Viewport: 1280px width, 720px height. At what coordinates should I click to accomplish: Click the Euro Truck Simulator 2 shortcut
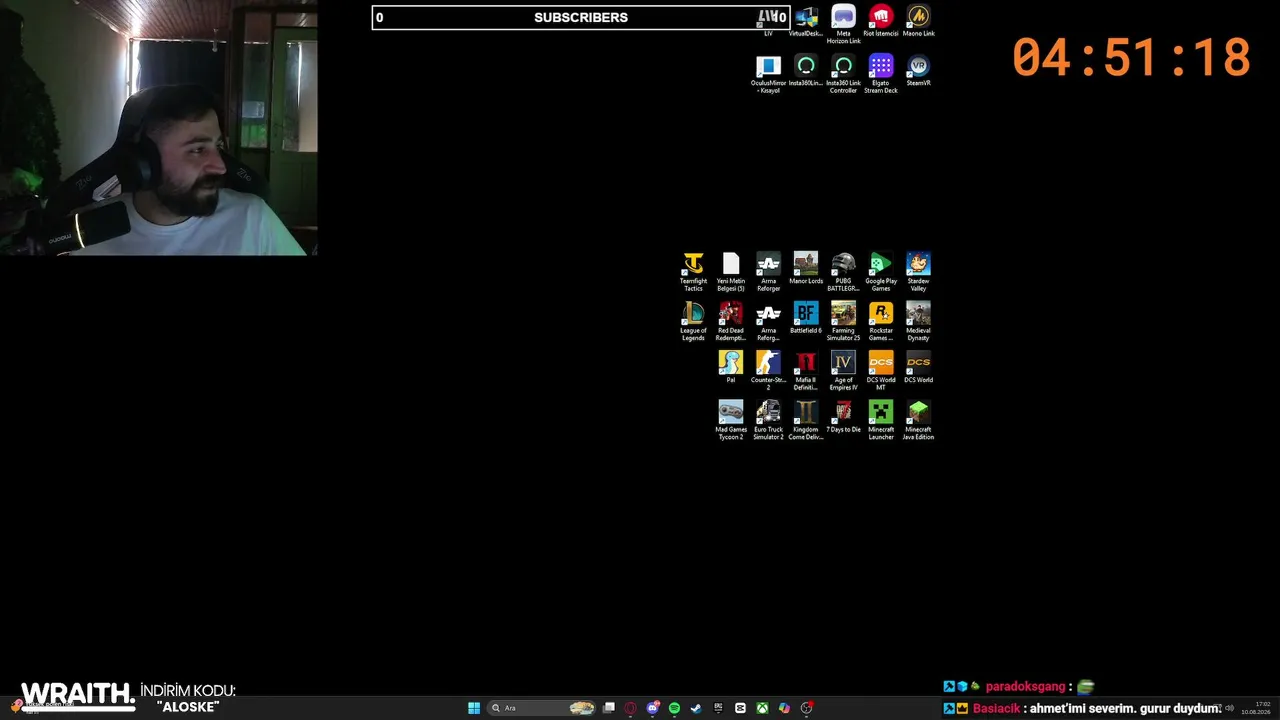[x=768, y=420]
